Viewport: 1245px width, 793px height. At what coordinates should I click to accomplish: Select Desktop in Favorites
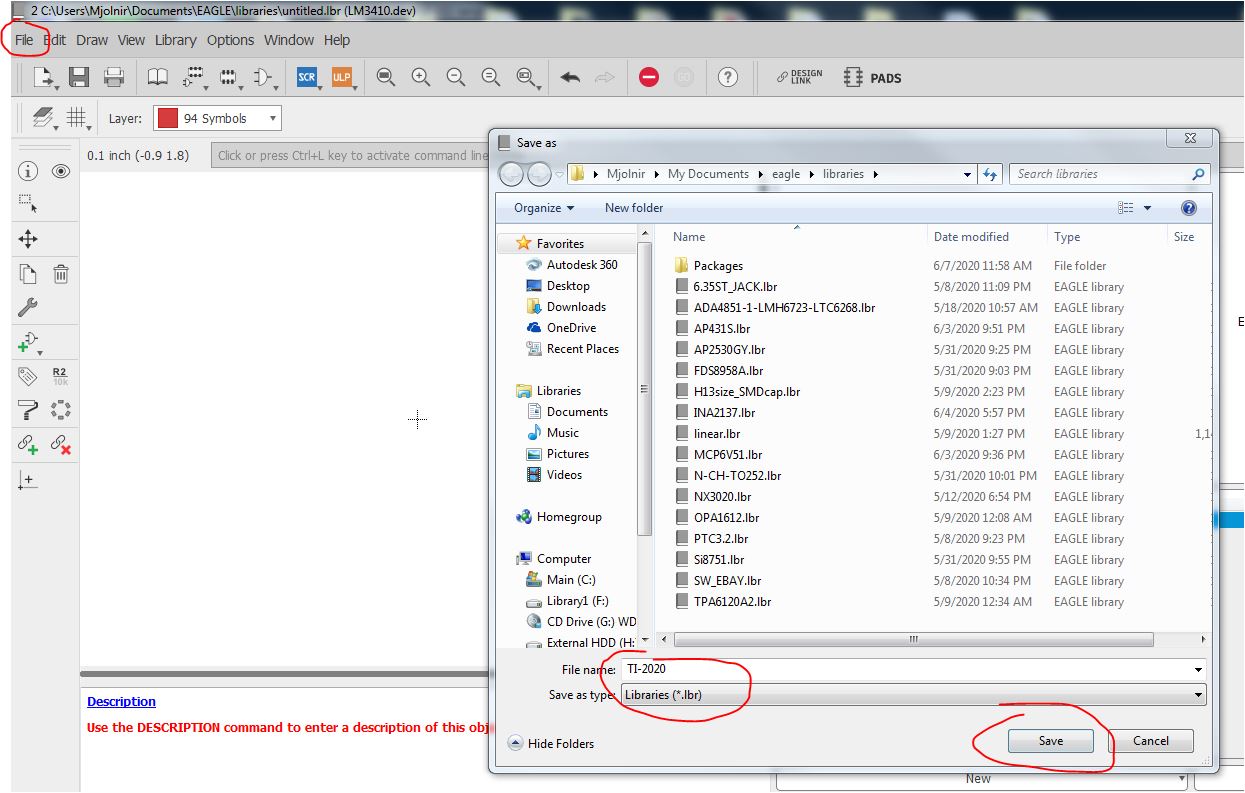pyautogui.click(x=558, y=286)
